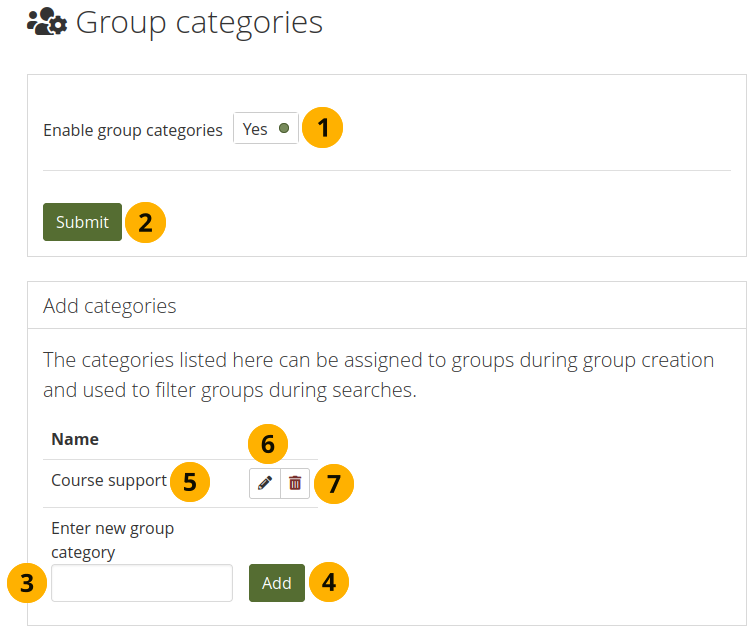This screenshot has width=753, height=631.
Task: Click the orange callout marker 7
Action: point(334,484)
